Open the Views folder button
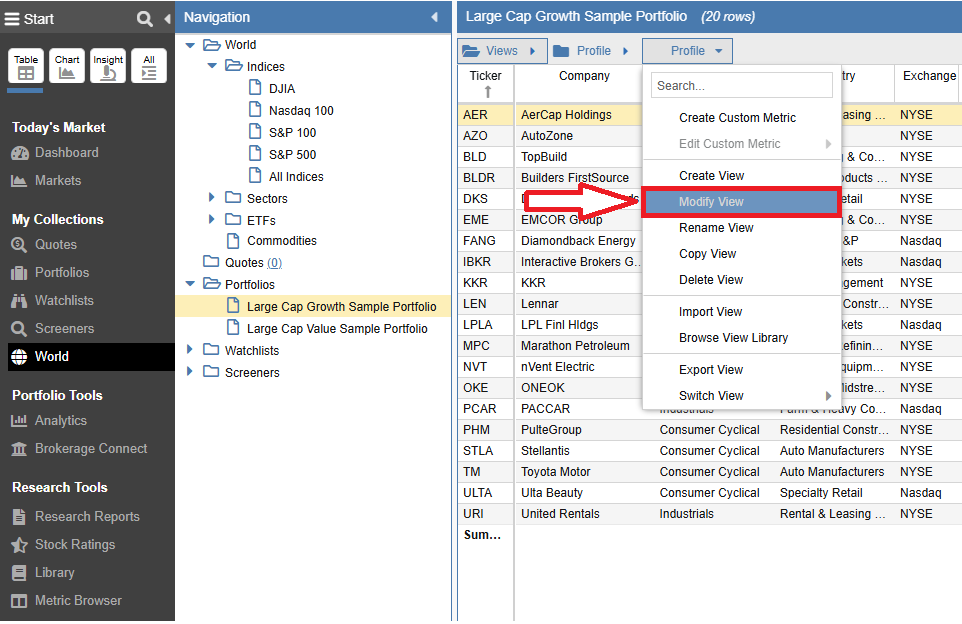 501,51
